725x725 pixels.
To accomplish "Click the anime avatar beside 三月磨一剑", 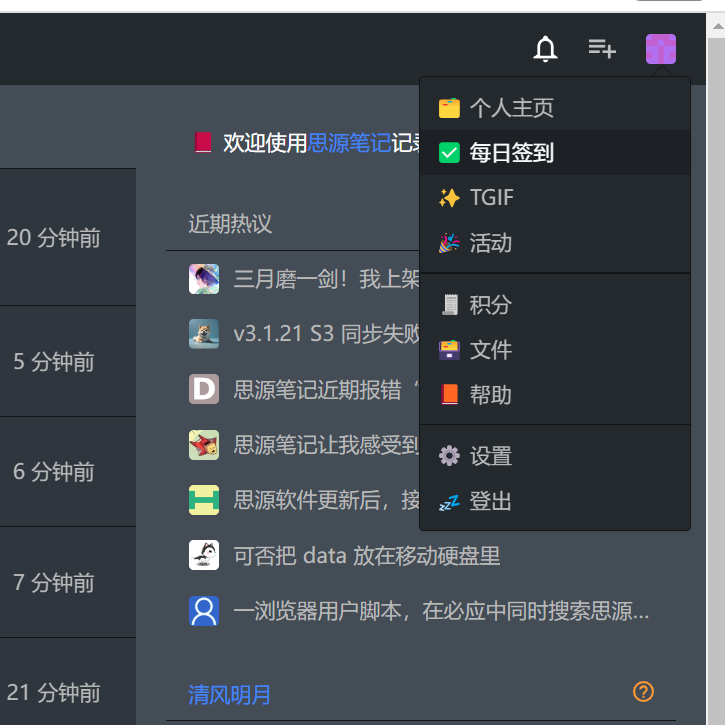I will 204,279.
